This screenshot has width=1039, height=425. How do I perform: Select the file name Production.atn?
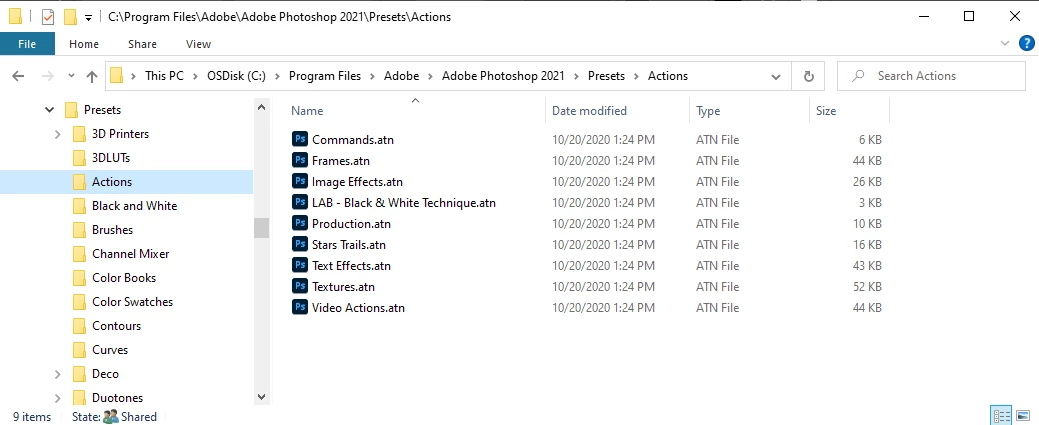pos(352,223)
